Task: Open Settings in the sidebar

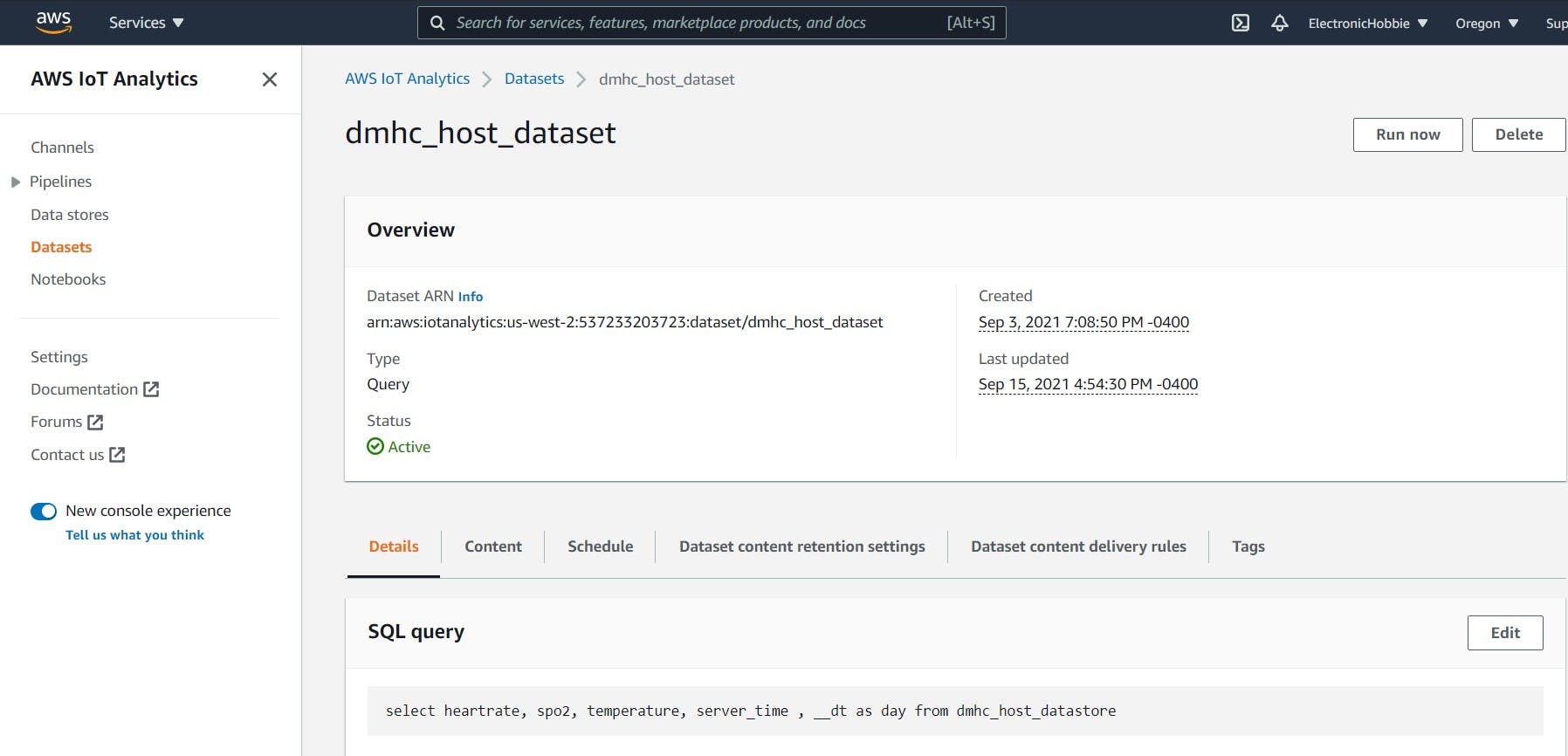Action: [59, 357]
